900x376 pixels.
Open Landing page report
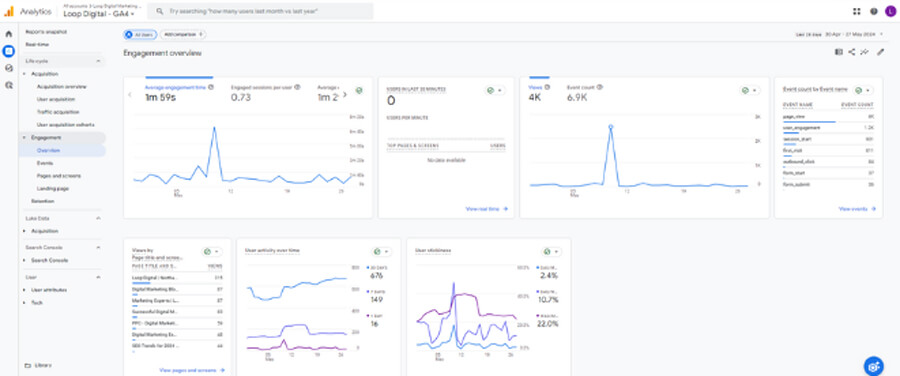(x=53, y=188)
